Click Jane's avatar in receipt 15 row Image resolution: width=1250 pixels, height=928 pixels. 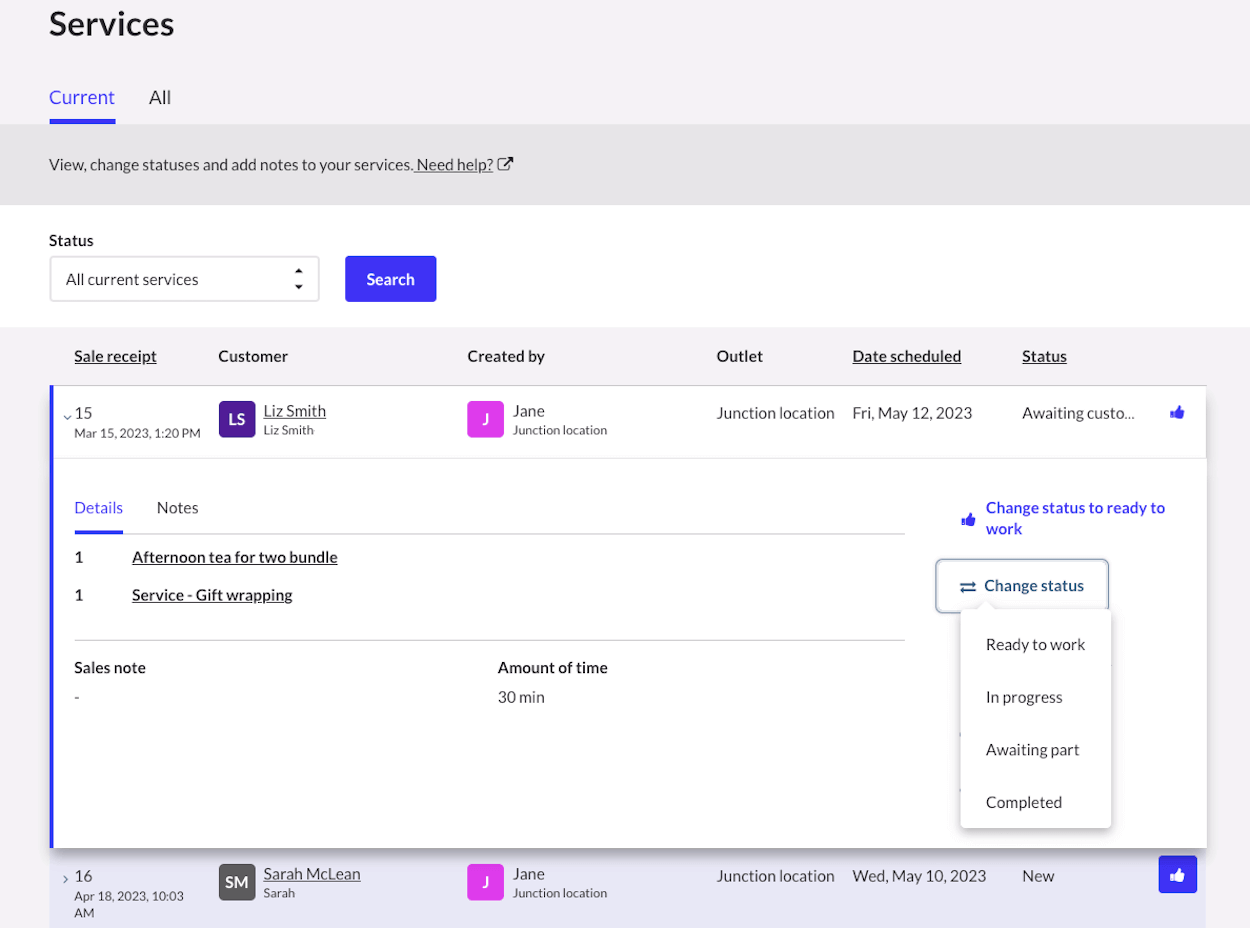click(485, 420)
